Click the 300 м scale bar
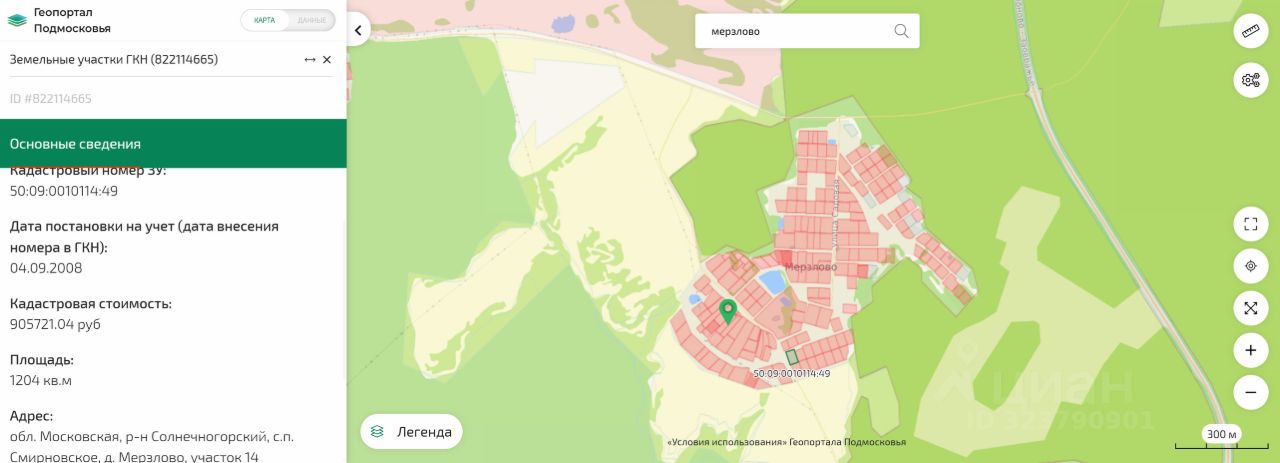Viewport: 1280px width, 463px height. click(x=1221, y=435)
